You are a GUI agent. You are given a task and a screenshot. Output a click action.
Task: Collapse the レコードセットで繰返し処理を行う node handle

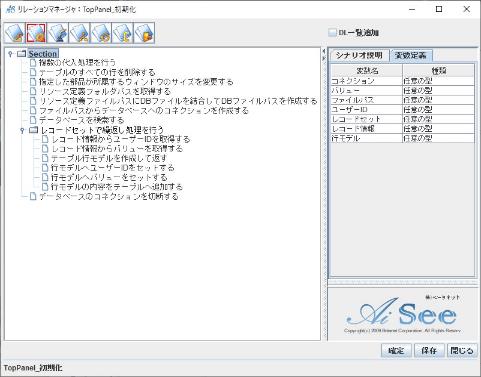pos(22,130)
